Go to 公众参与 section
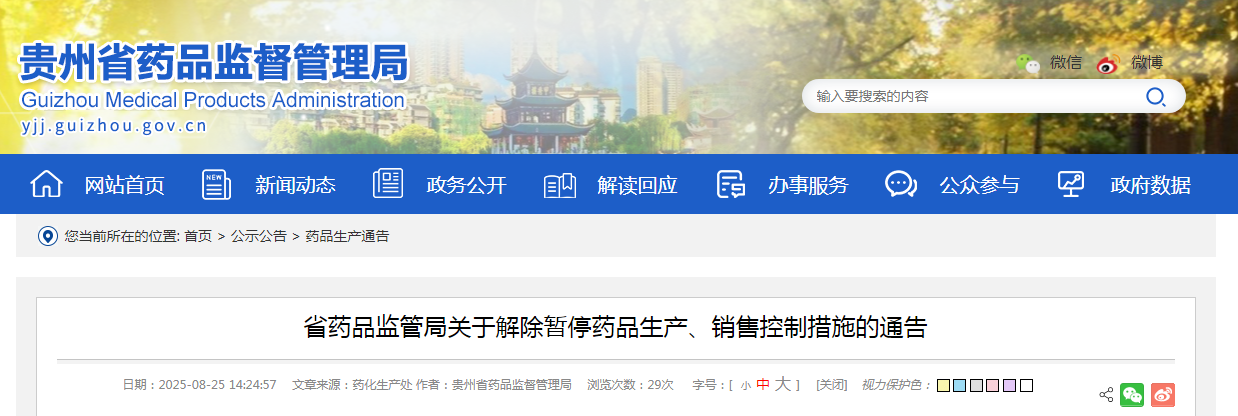Viewport: 1238px width, 416px height. point(979,185)
